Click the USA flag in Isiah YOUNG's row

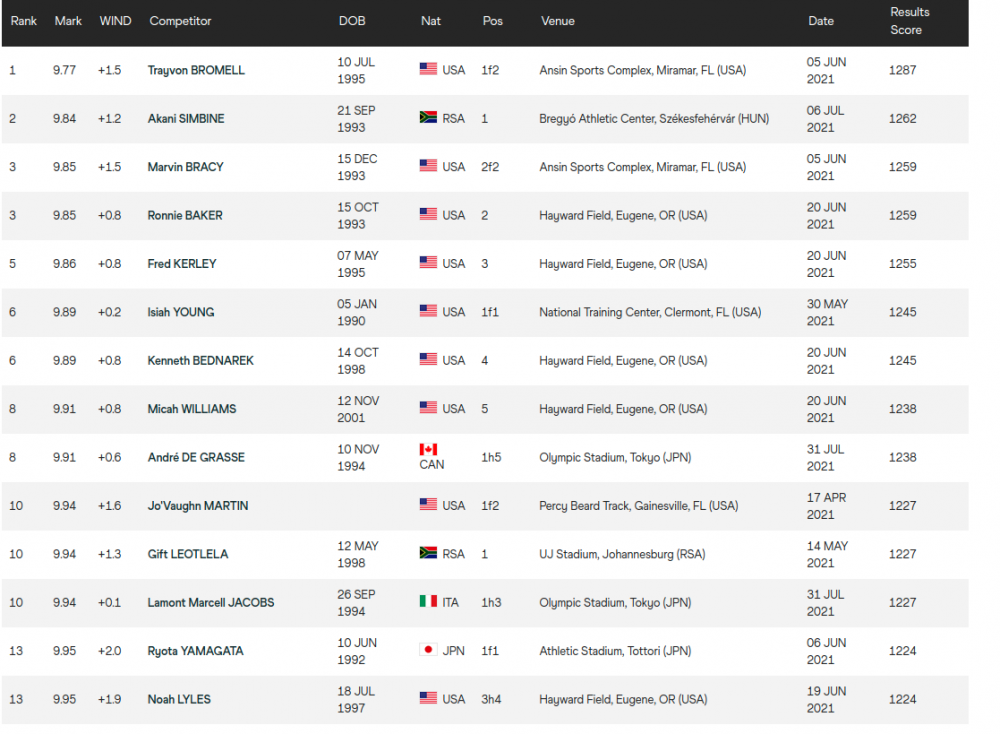point(428,311)
